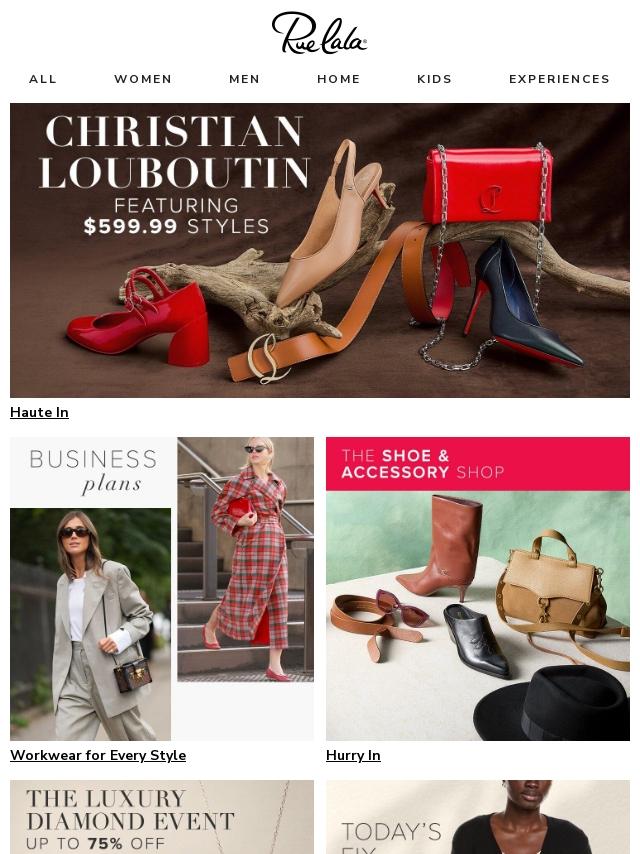Click the Hurry In link
The width and height of the screenshot is (640, 854).
pos(353,755)
